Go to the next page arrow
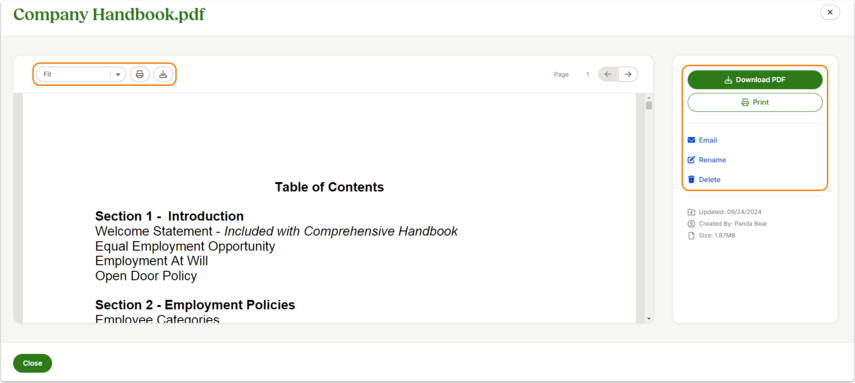This screenshot has height=383, width=855. [628, 74]
